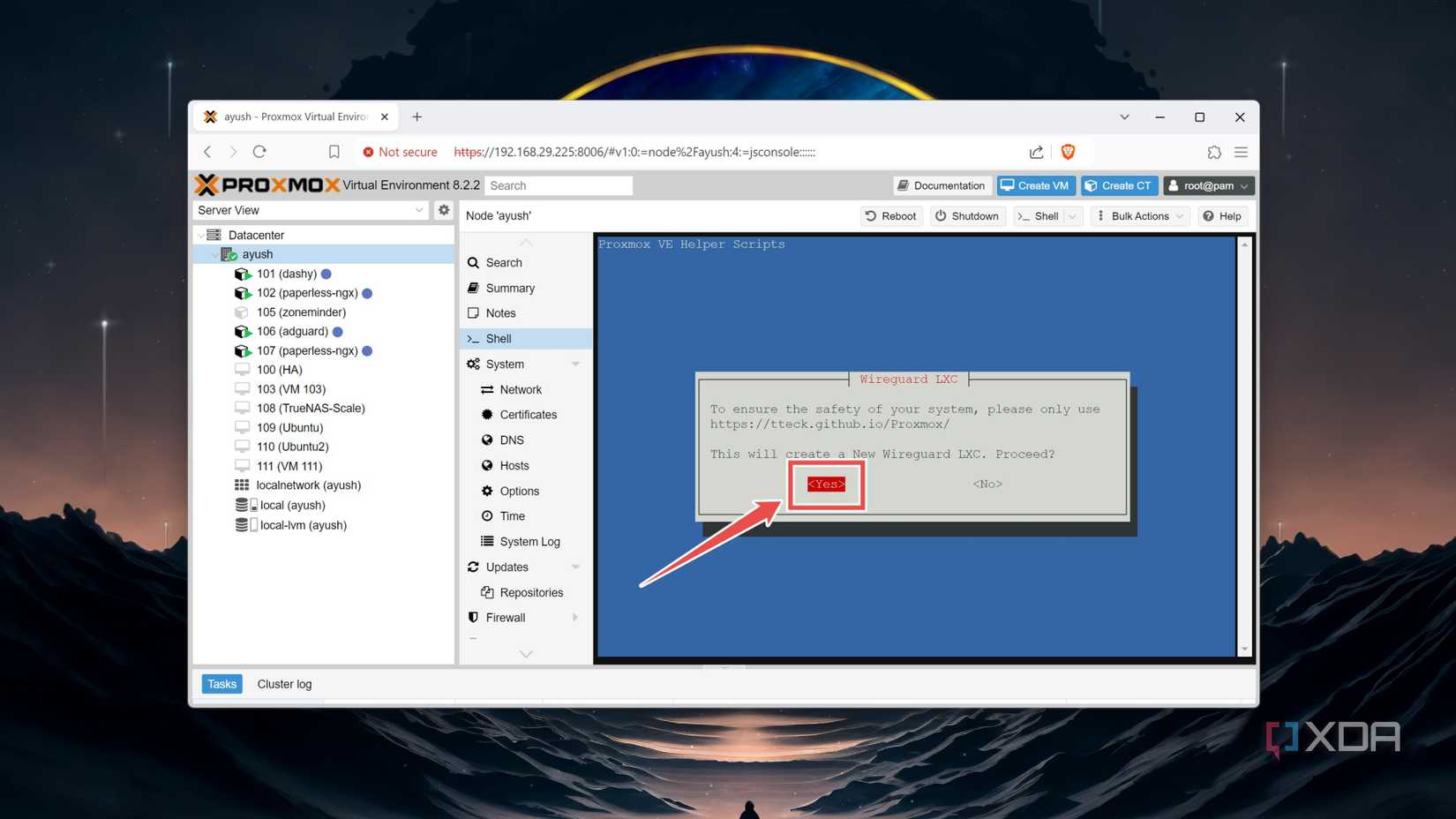This screenshot has width=1456, height=819.
Task: Open a new browser tab
Action: coord(417,116)
